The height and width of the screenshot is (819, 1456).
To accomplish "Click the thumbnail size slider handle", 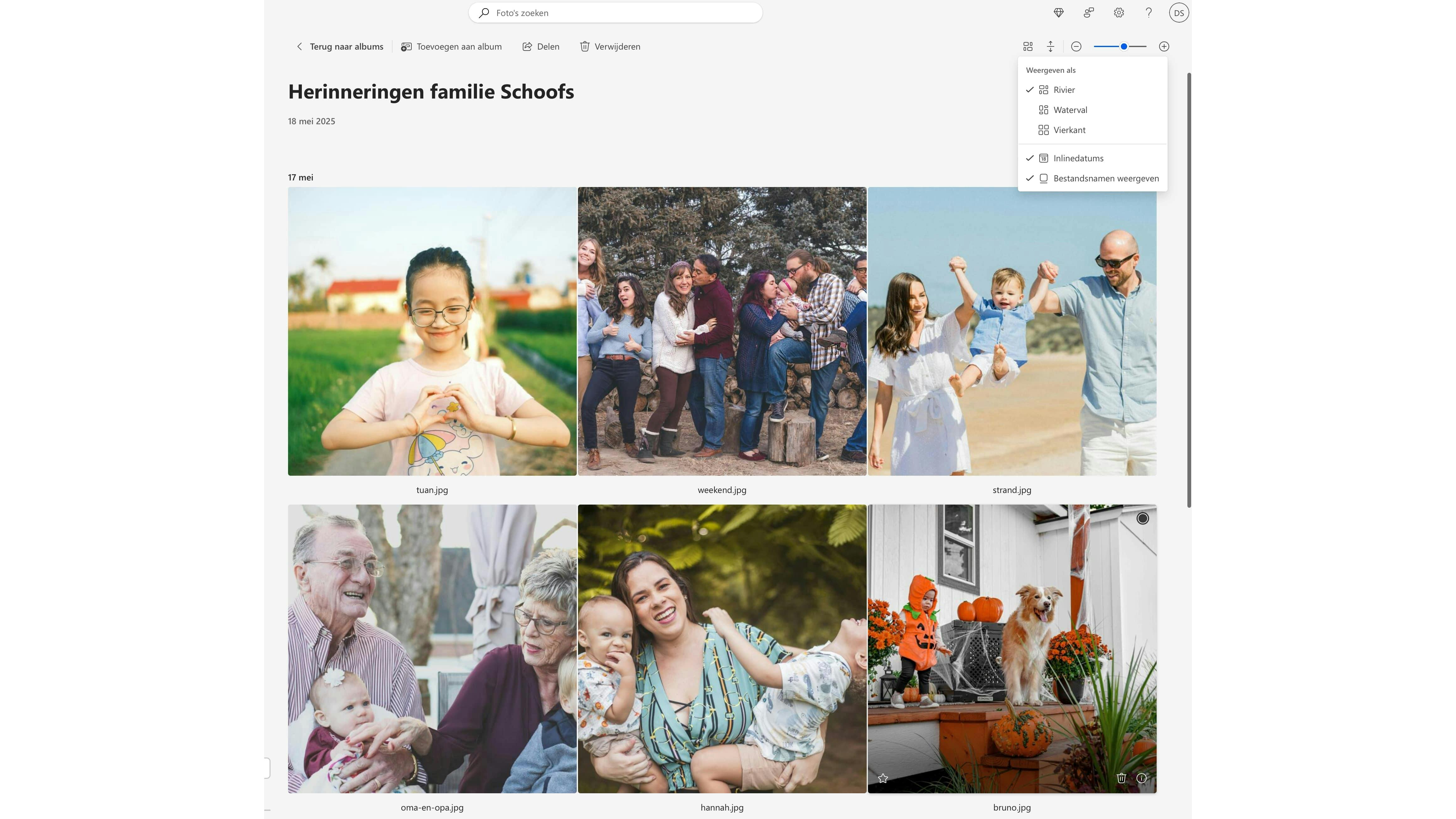I will click(1124, 46).
